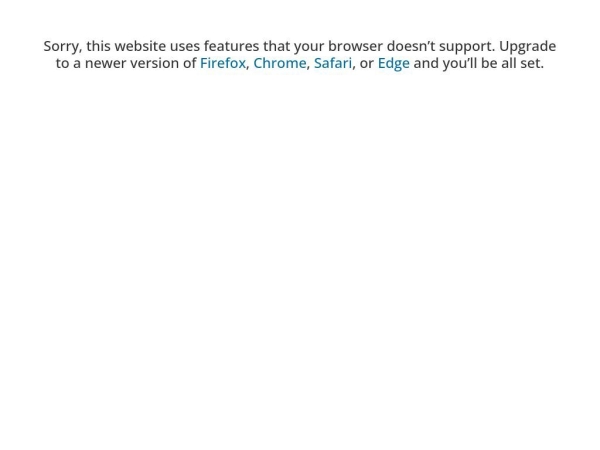This screenshot has height=450, width=600.
Task: Click the word "support" in the notice
Action: pos(468,46)
